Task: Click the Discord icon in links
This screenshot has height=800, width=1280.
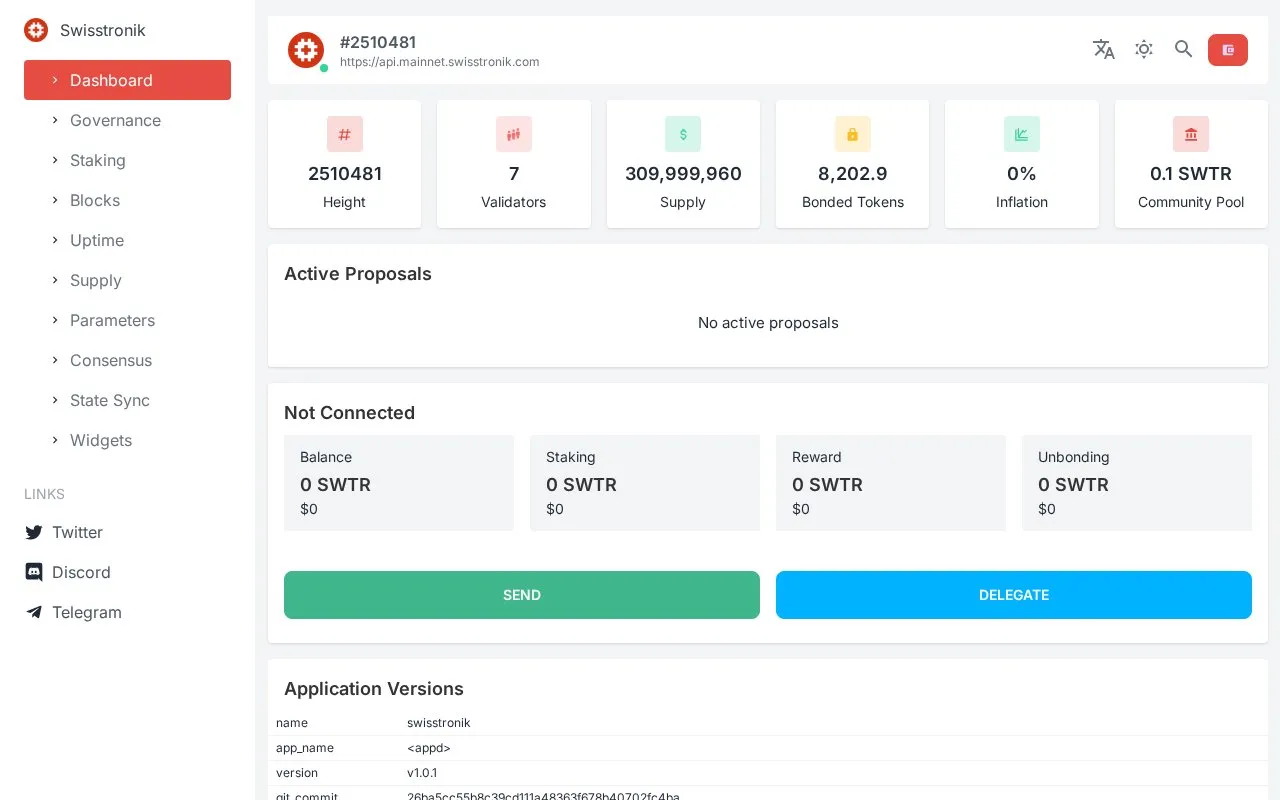Action: coord(34,572)
